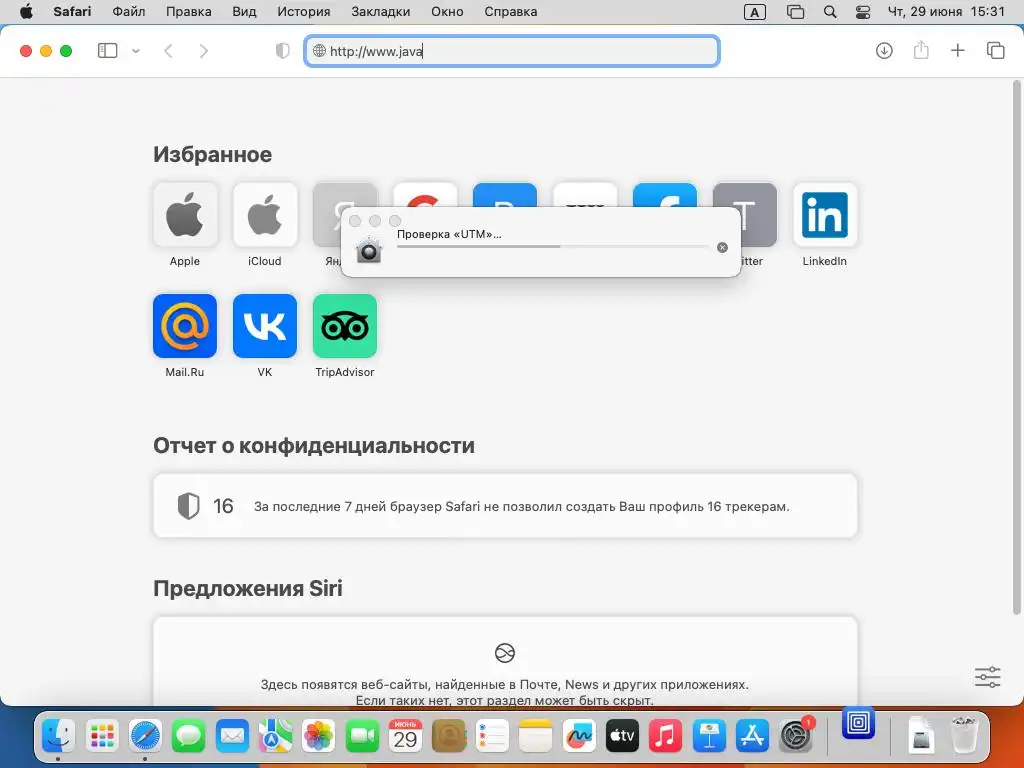Image resolution: width=1024 pixels, height=768 pixels.
Task: Show tab overview icon
Action: tap(995, 50)
